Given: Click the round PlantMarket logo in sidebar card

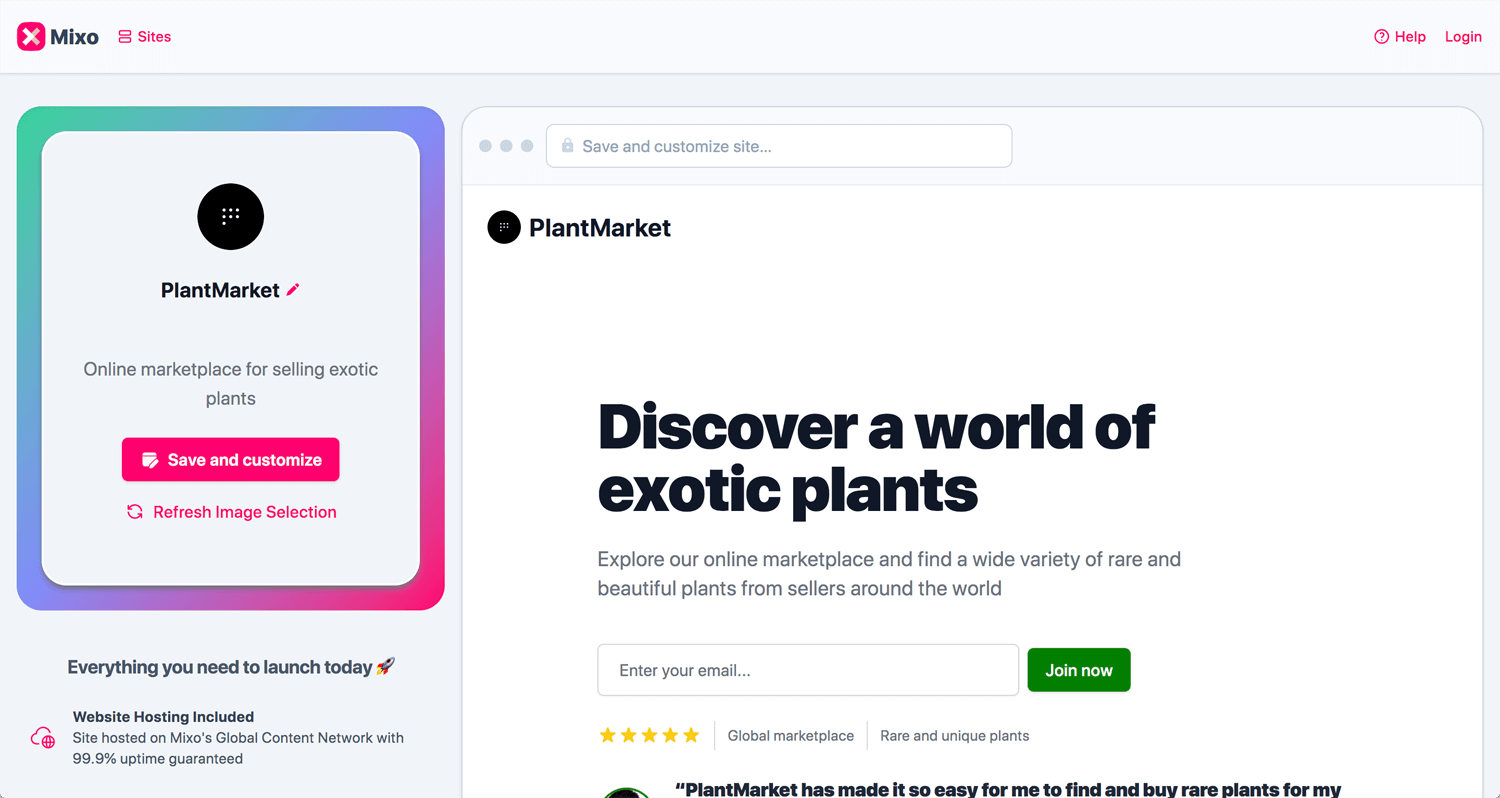Looking at the screenshot, I should 231,216.
